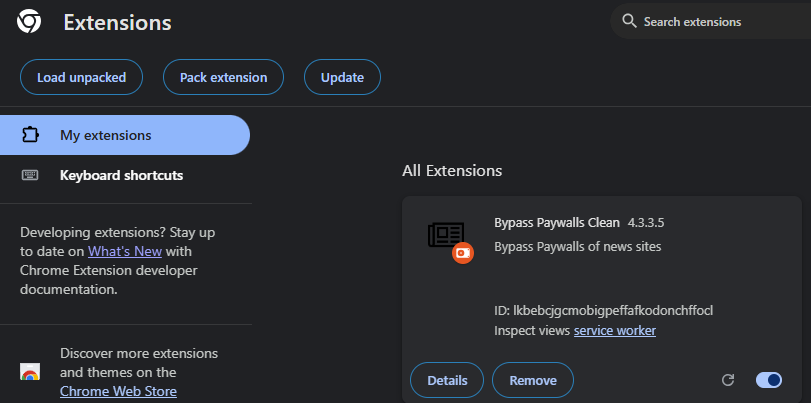Open the My extensions section

coord(125,135)
